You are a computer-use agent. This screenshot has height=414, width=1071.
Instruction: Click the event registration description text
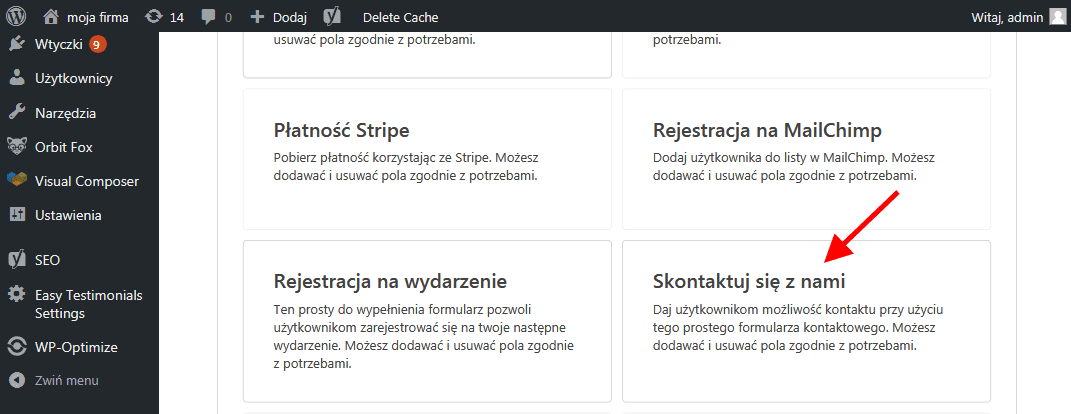[423, 336]
